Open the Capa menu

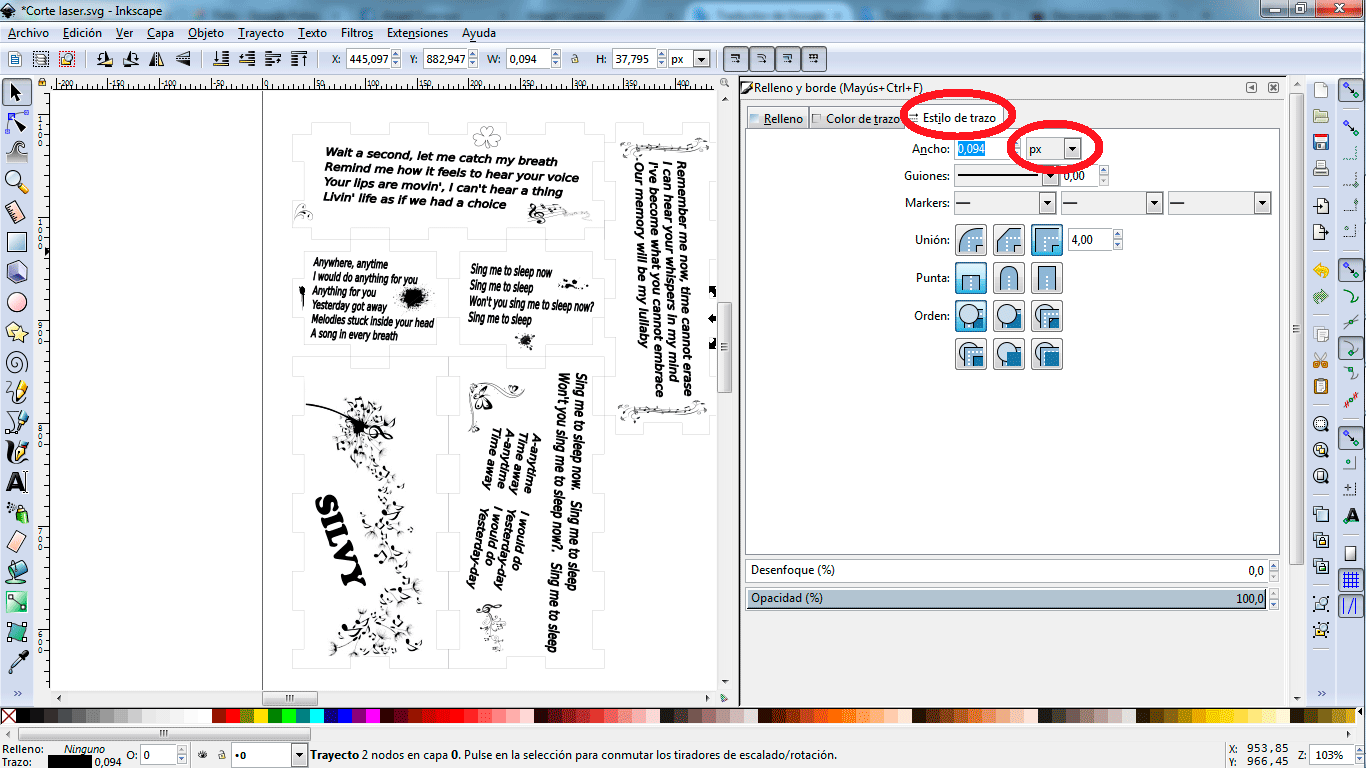pyautogui.click(x=160, y=32)
